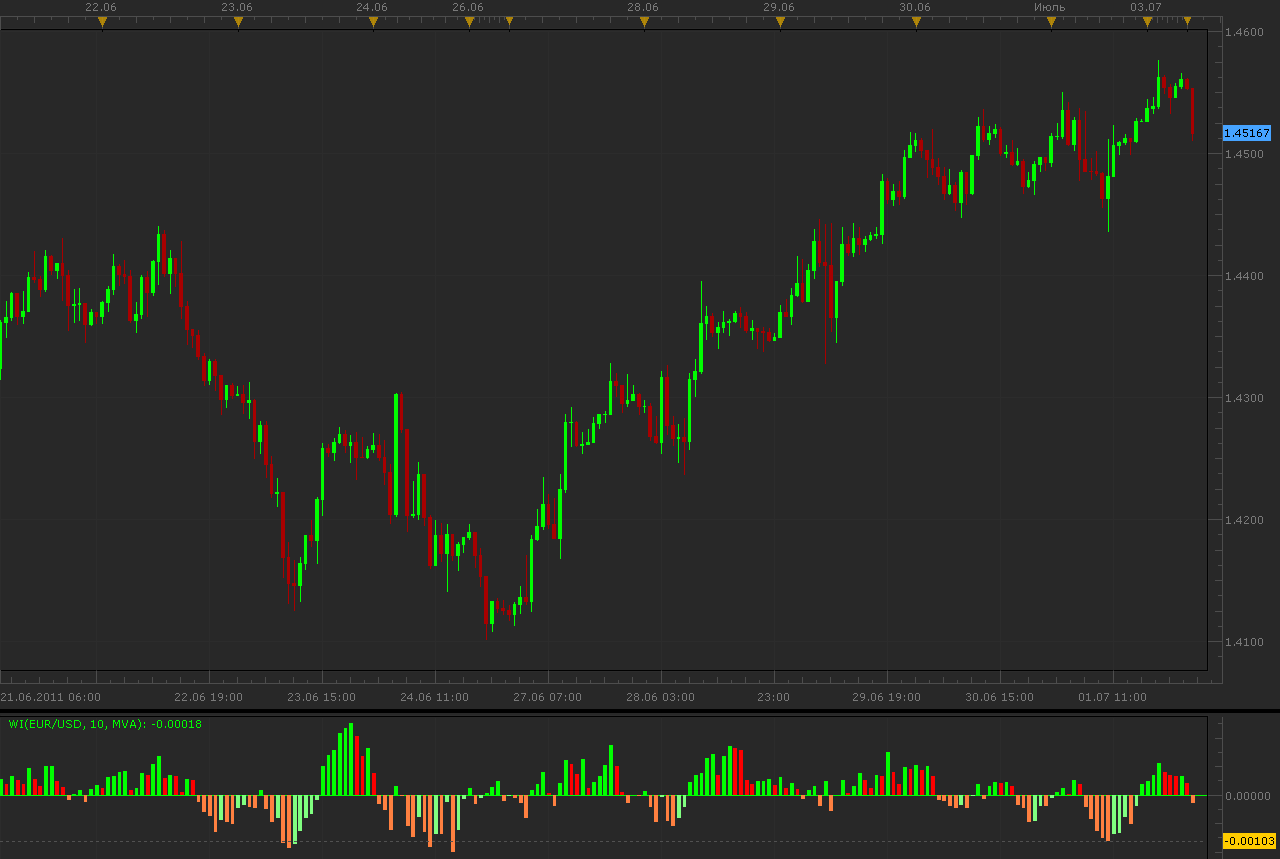The height and width of the screenshot is (859, 1280).
Task: Click the triangle marker under 24.06
Action: coord(373,22)
